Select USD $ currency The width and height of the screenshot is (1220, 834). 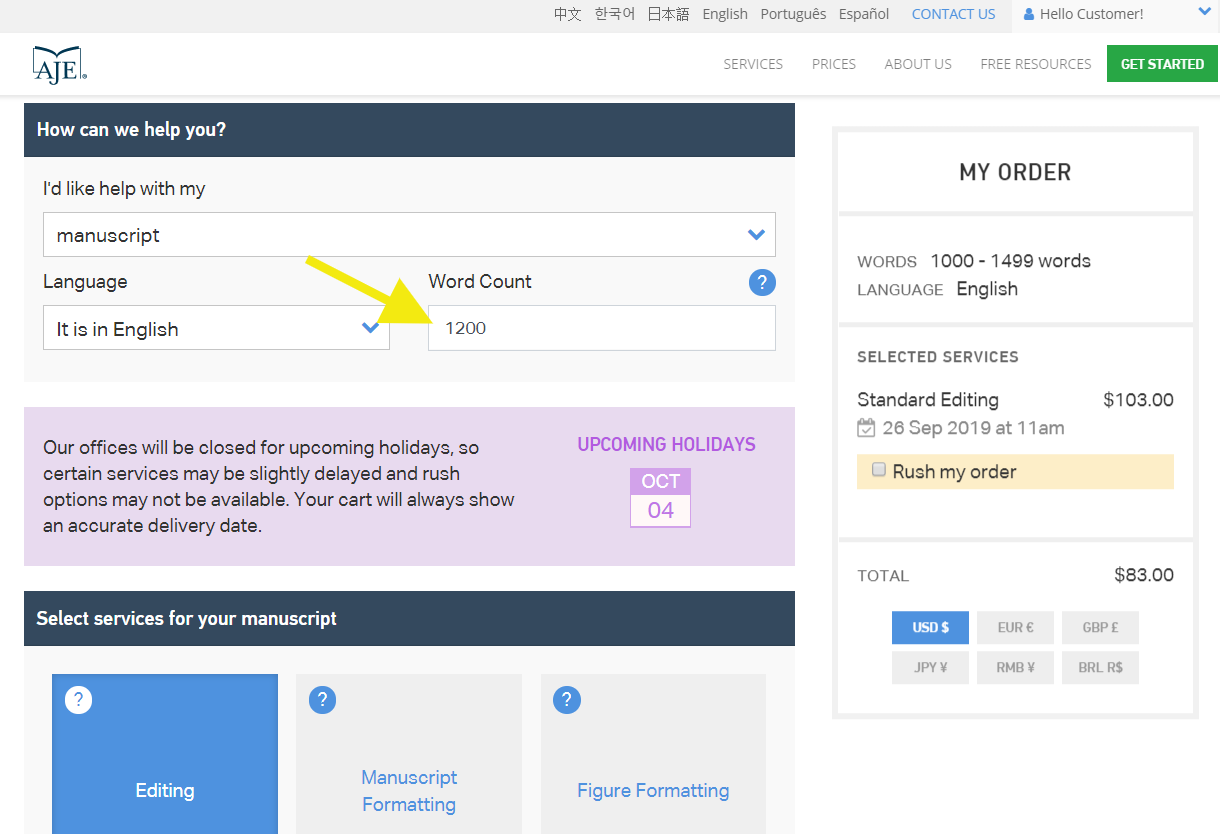point(930,628)
